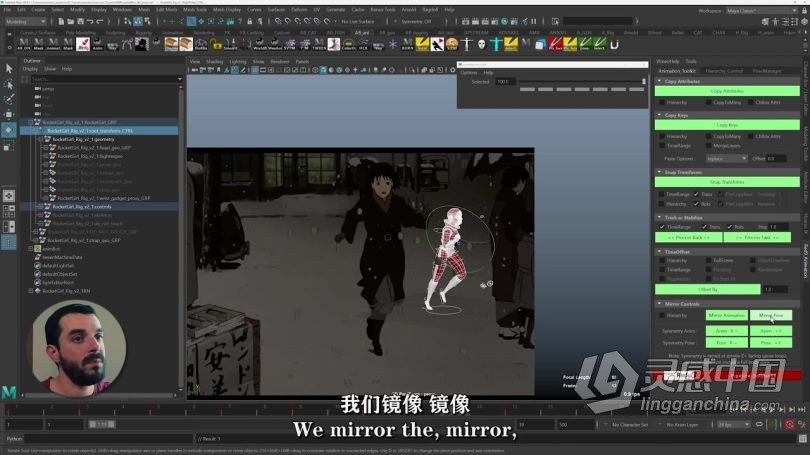
Task: Collapse the Copy Attributes section
Action: (660, 81)
